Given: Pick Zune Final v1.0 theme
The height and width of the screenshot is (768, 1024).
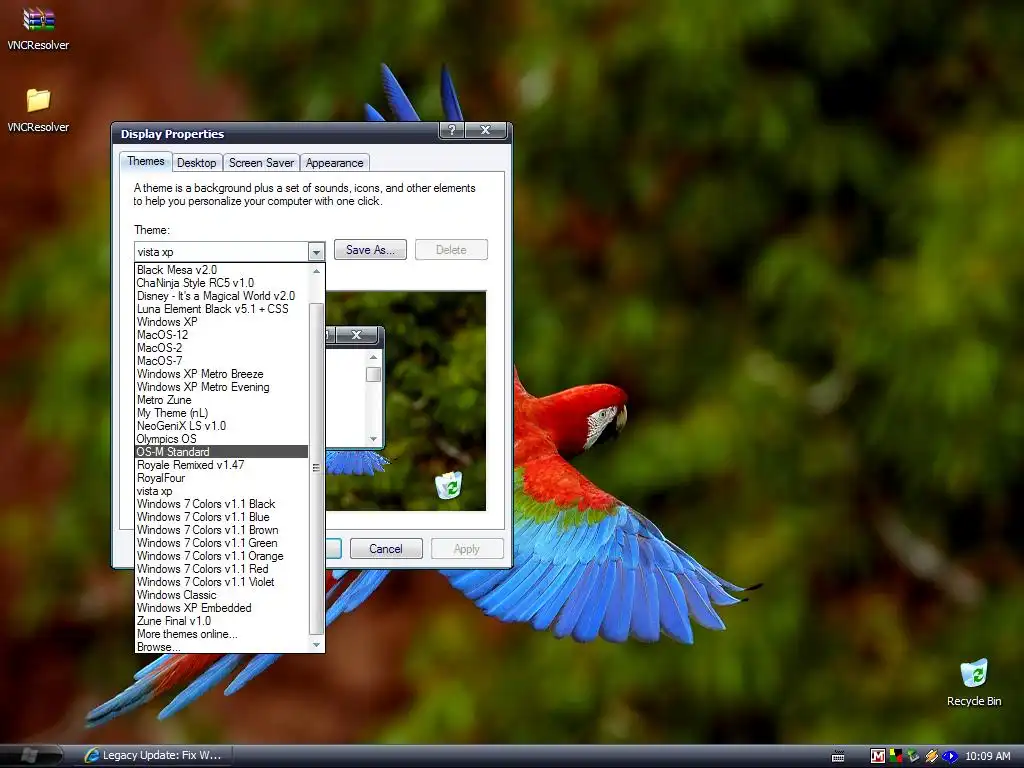Looking at the screenshot, I should [x=221, y=621].
